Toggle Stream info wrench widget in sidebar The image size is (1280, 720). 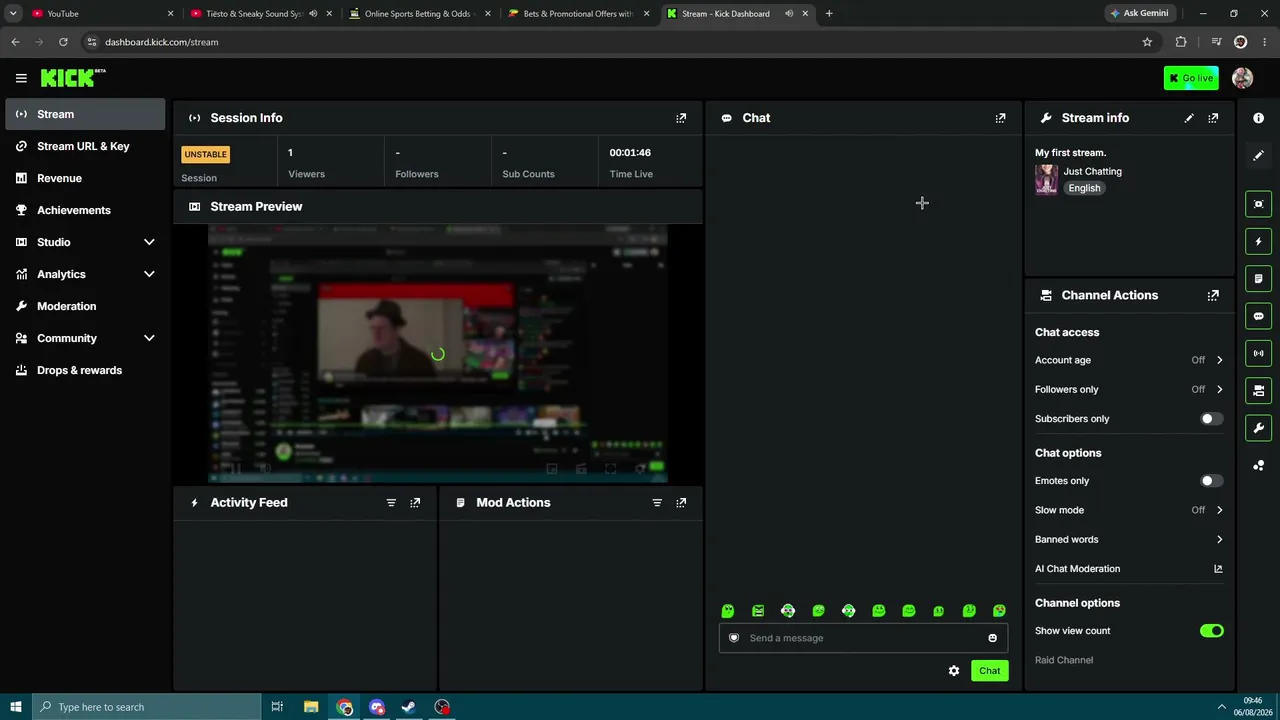click(x=1258, y=428)
